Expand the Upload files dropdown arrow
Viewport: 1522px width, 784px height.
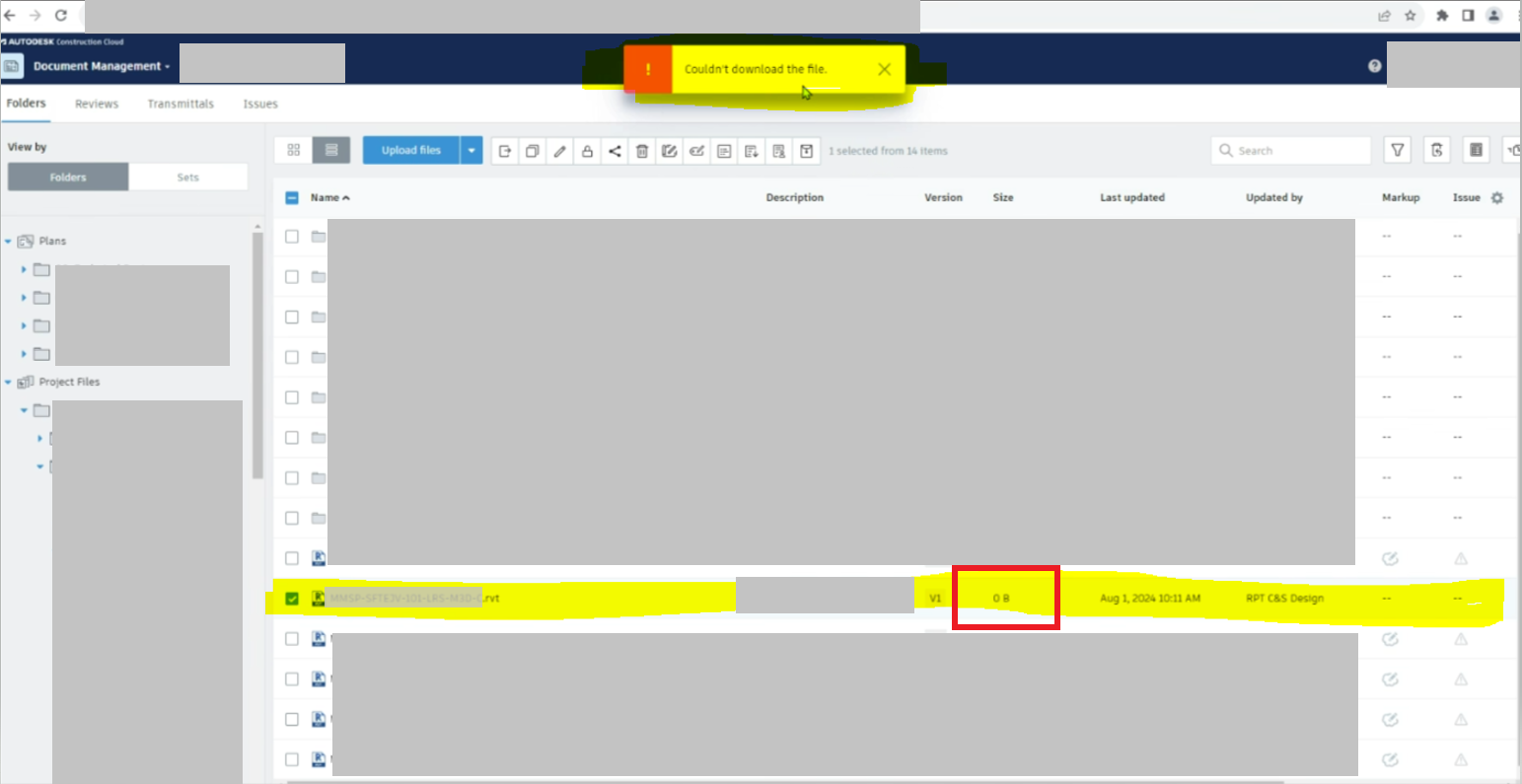pyautogui.click(x=471, y=150)
